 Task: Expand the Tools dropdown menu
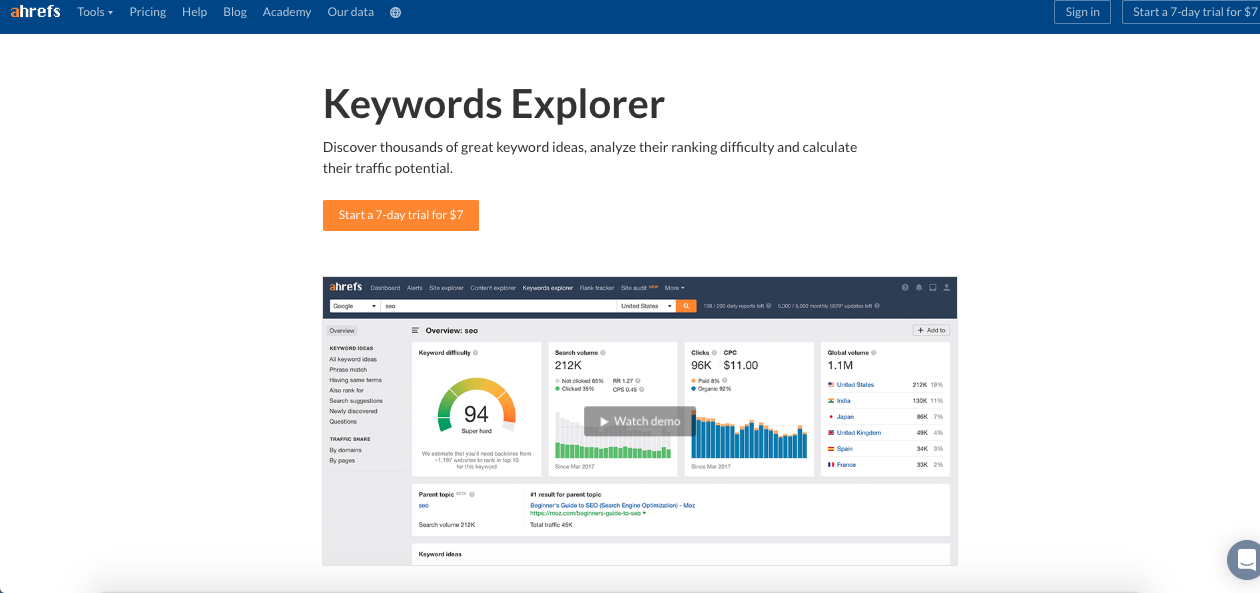(95, 12)
